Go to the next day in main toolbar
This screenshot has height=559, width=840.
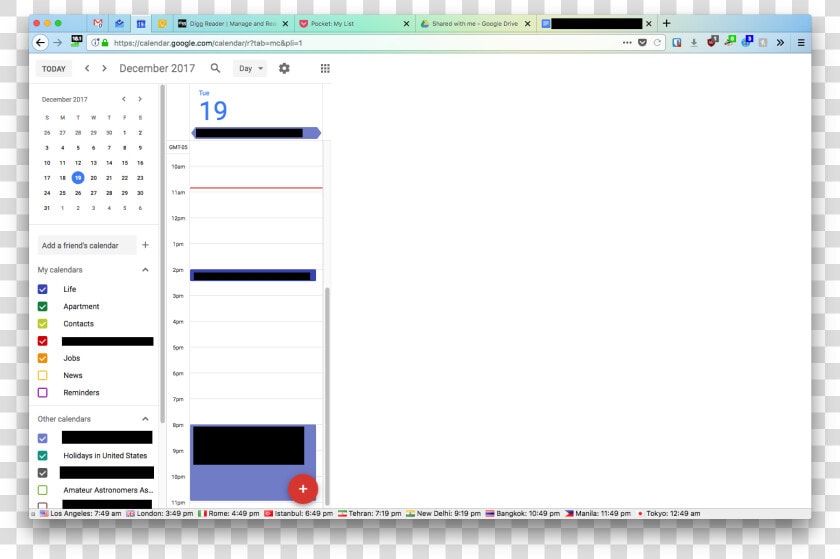[104, 68]
